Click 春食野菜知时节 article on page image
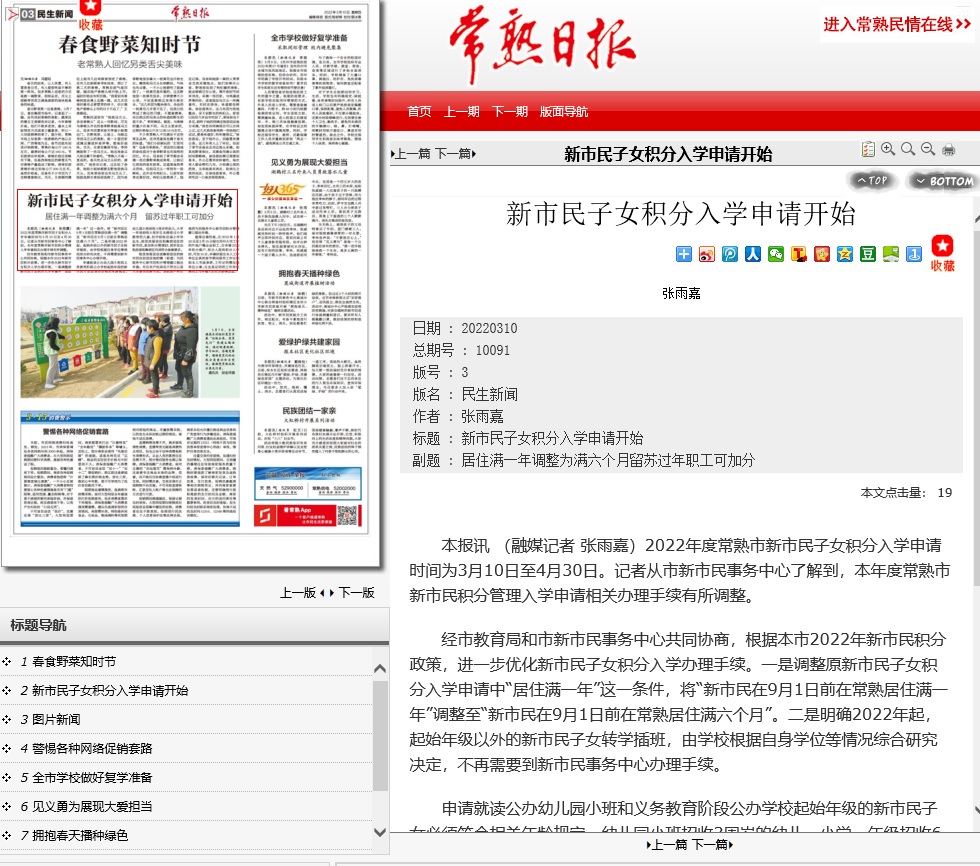The height and width of the screenshot is (866, 980). click(x=129, y=106)
